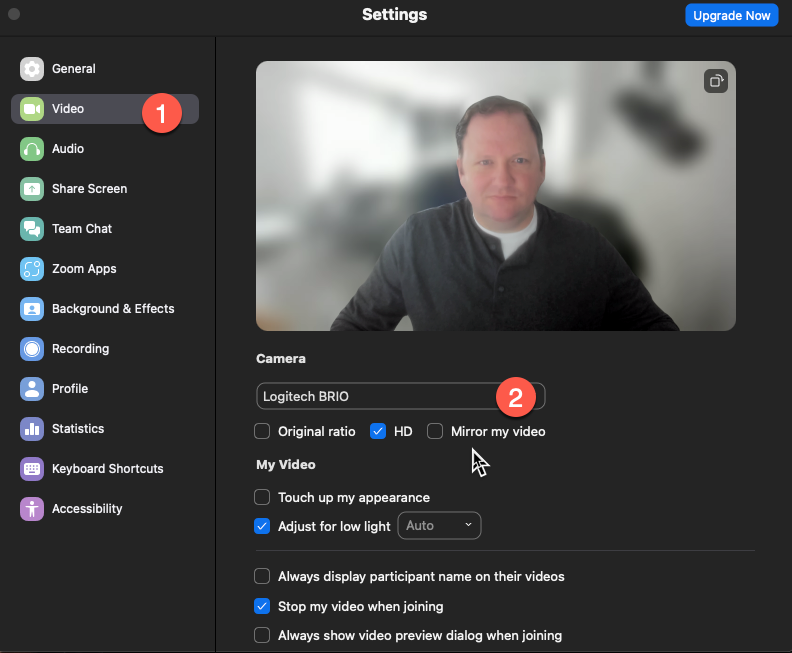
Task: Open the Auto low light dropdown
Action: pos(439,526)
